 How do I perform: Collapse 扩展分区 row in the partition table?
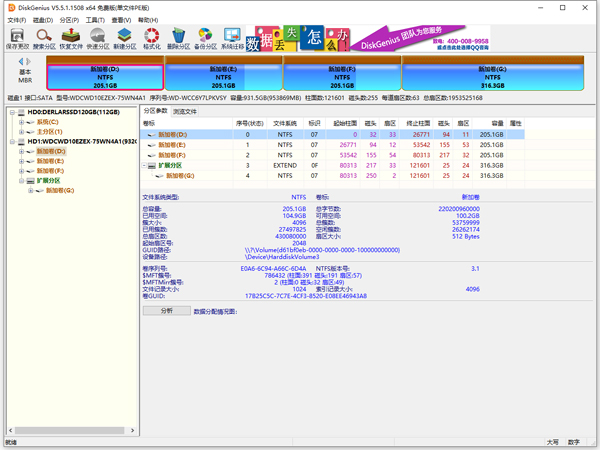tap(146, 166)
